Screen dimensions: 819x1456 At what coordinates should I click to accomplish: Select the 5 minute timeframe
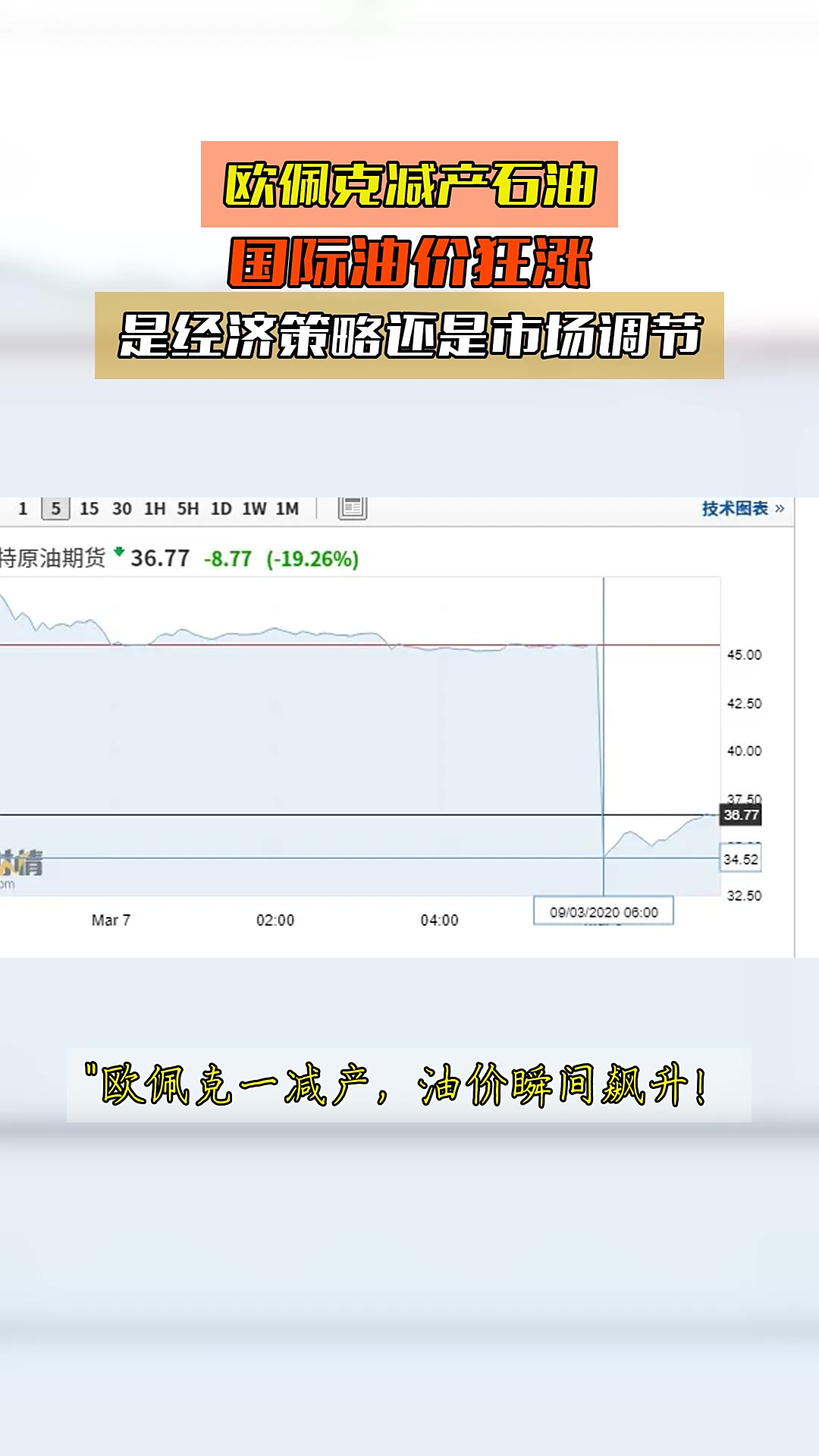pyautogui.click(x=56, y=509)
